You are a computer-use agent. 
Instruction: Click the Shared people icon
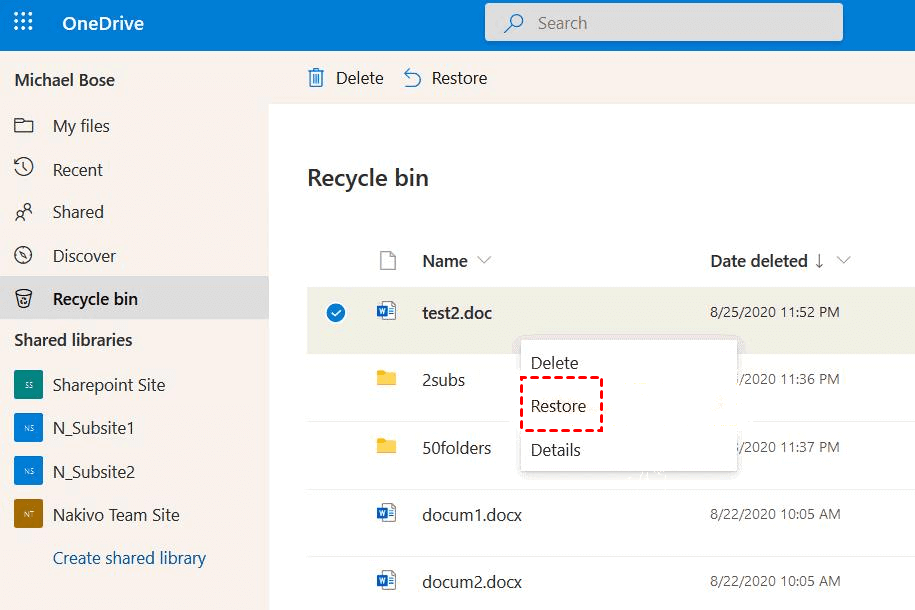pyautogui.click(x=23, y=212)
